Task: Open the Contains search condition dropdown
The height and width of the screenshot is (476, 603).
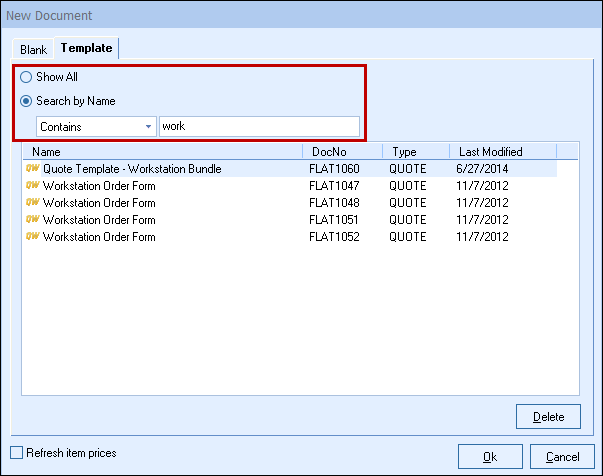Action: pos(96,127)
